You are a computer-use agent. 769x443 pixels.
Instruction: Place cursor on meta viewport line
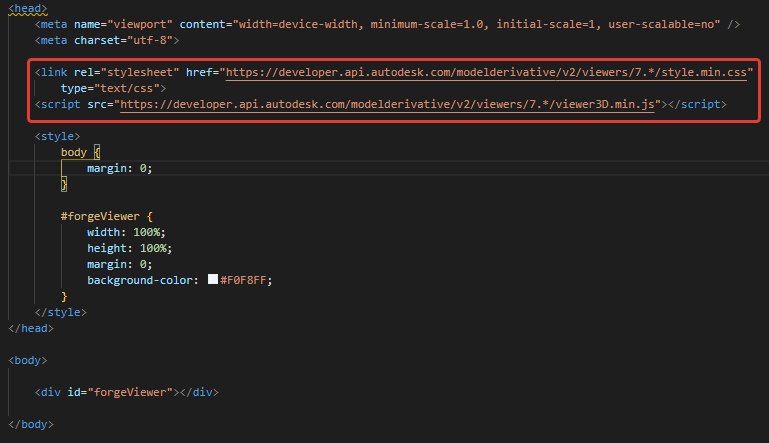(x=387, y=24)
